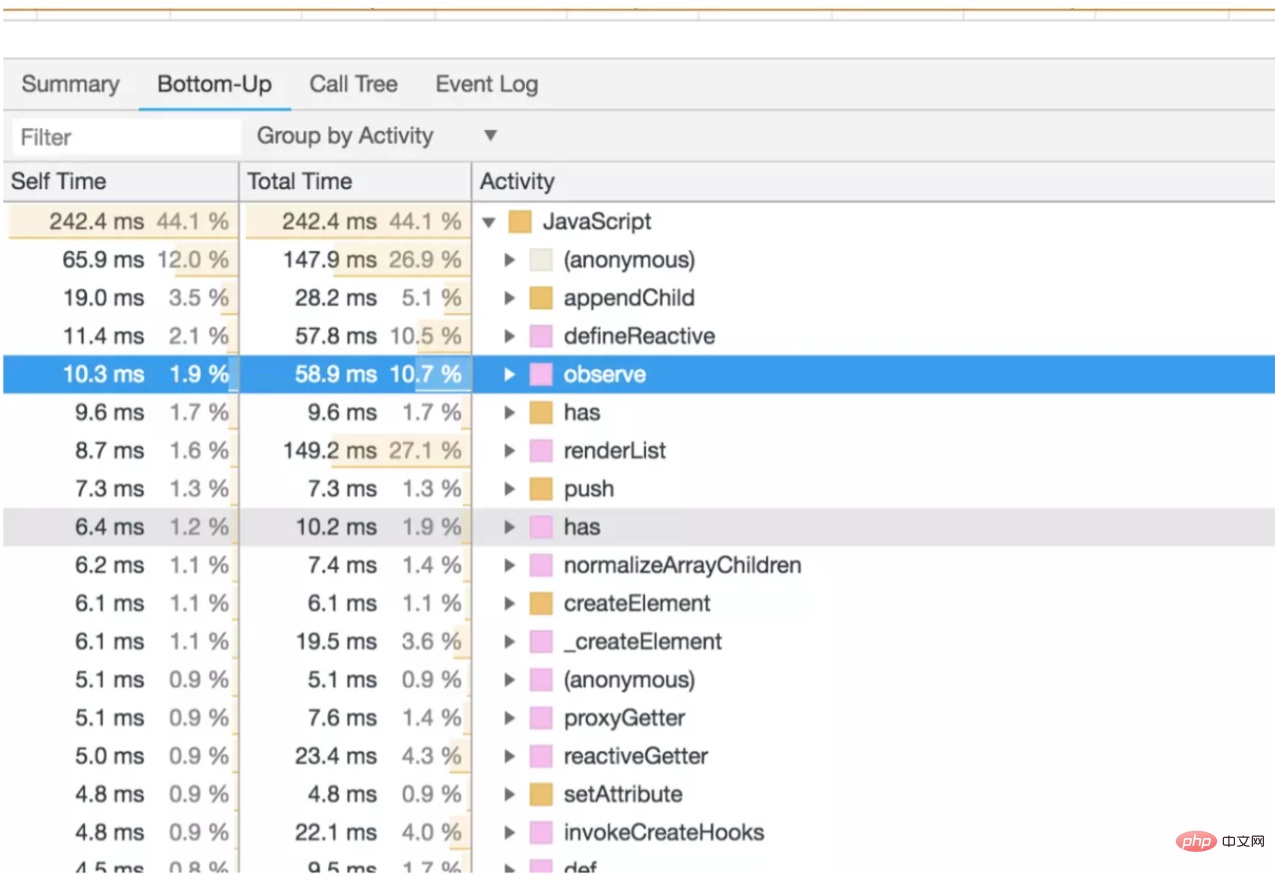
Task: Expand the push row
Action: 510,489
